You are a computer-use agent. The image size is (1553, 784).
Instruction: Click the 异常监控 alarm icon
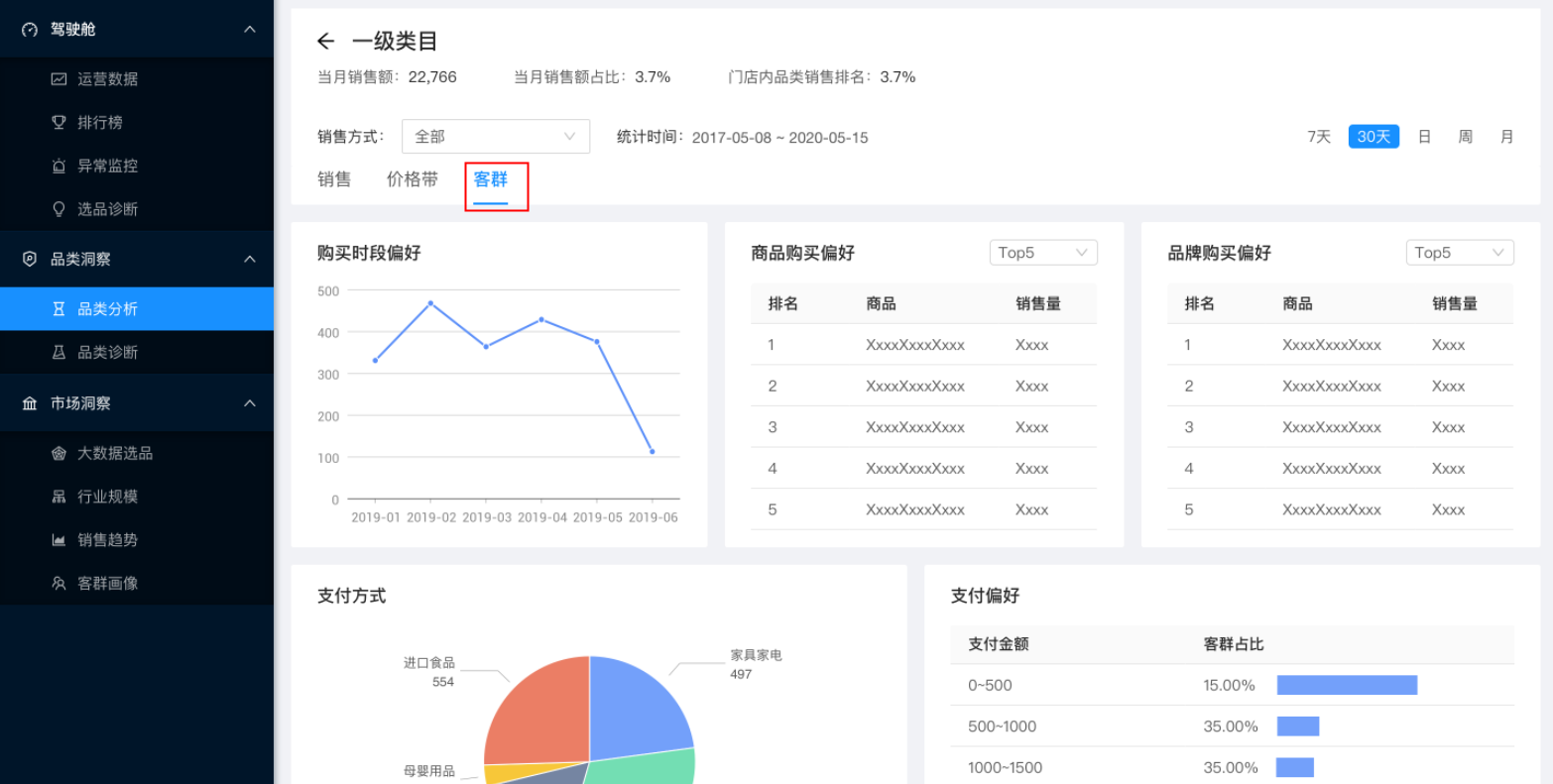[x=59, y=167]
